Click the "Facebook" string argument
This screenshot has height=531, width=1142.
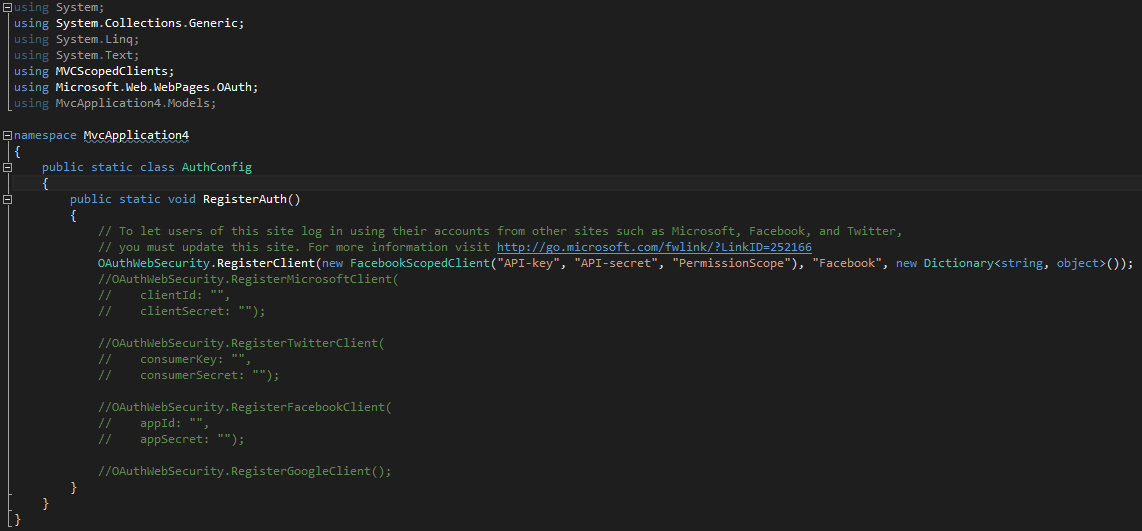pyautogui.click(x=848, y=263)
